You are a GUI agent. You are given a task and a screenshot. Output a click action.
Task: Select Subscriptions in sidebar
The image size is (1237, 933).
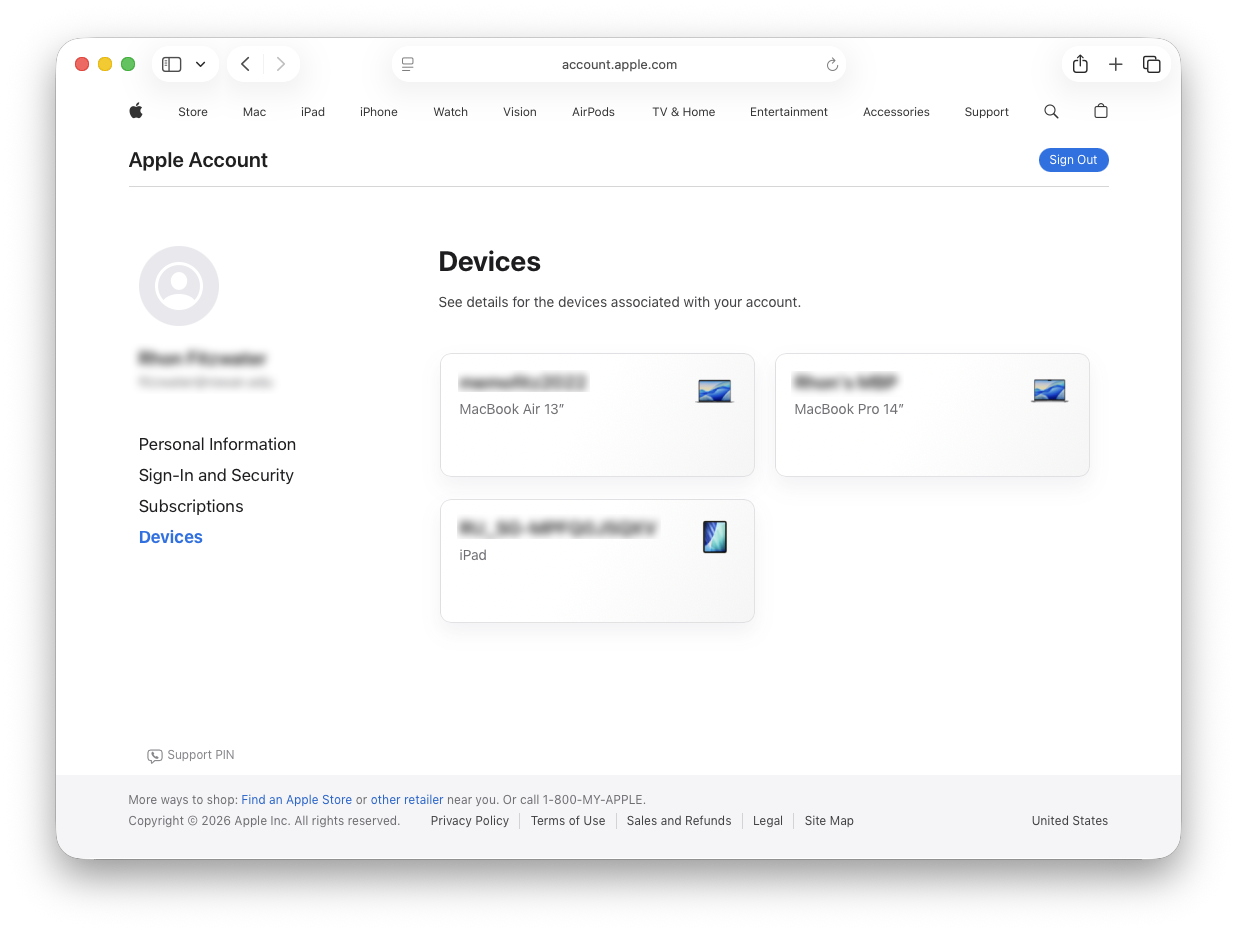tap(191, 506)
